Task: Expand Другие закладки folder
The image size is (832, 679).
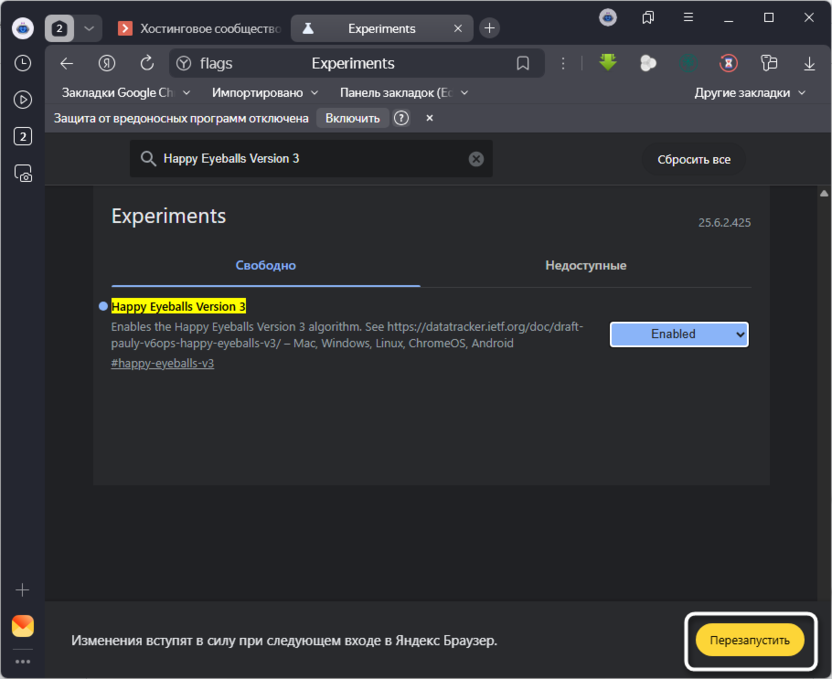Action: click(749, 93)
